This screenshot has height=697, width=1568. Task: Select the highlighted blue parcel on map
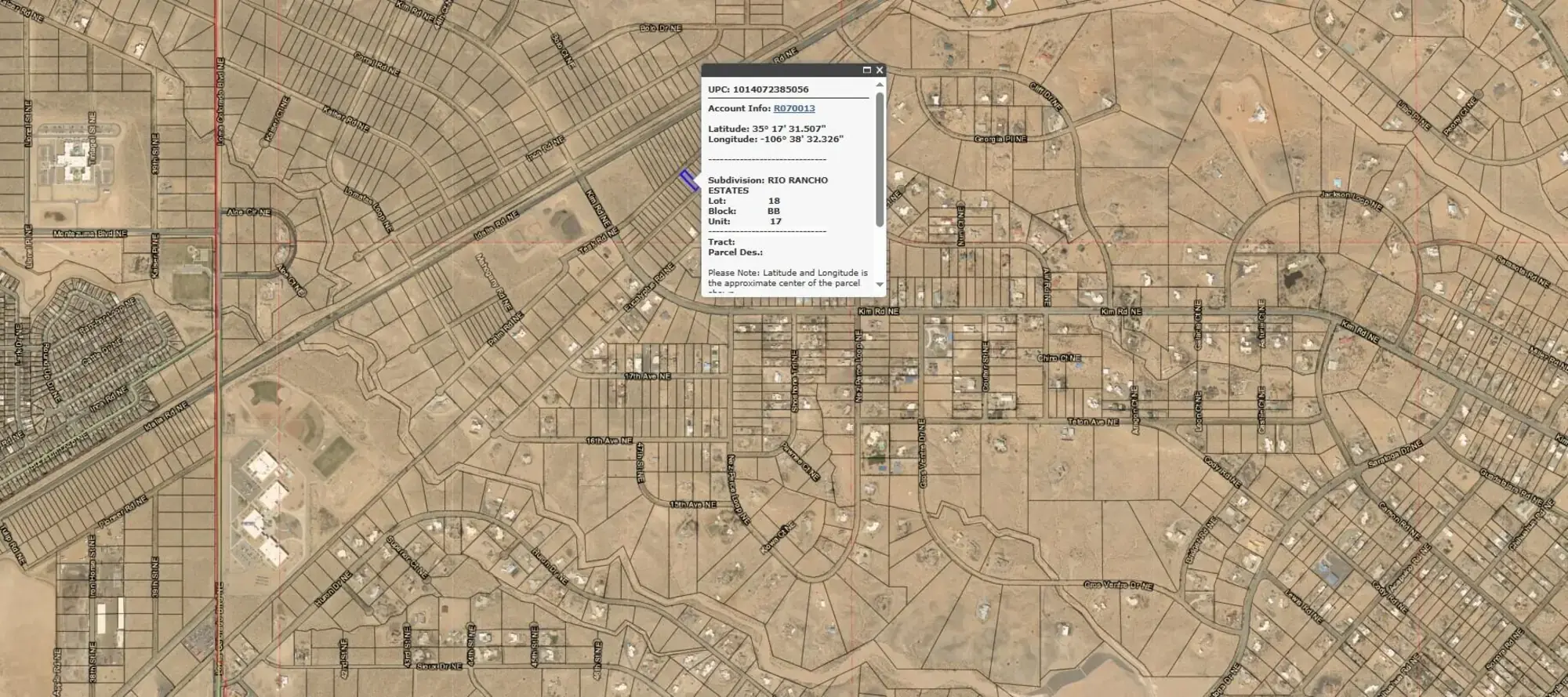pos(689,180)
